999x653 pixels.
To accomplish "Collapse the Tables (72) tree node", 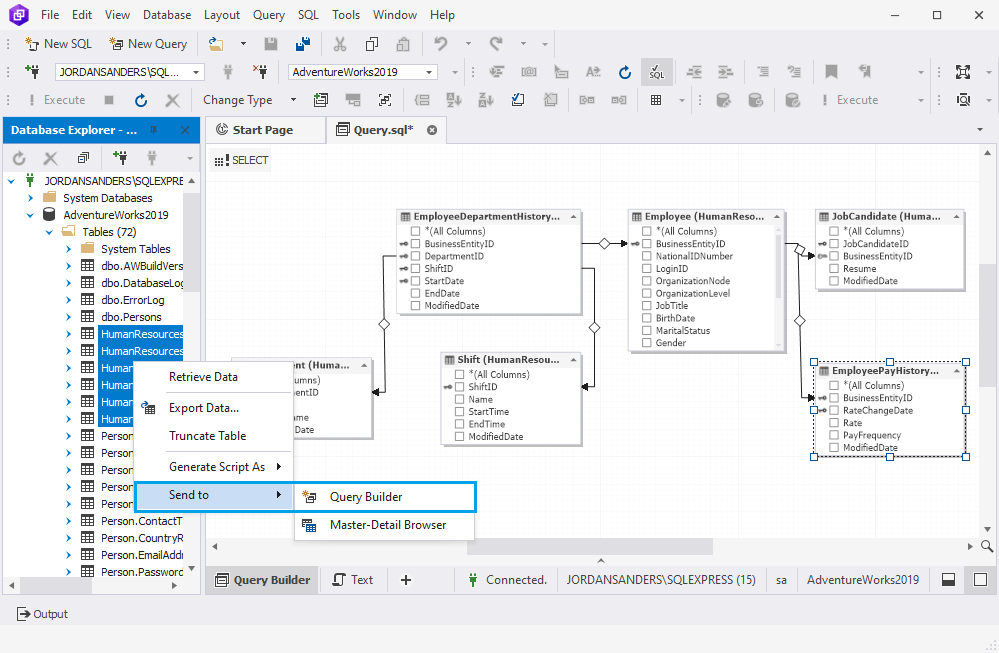I will click(48, 232).
